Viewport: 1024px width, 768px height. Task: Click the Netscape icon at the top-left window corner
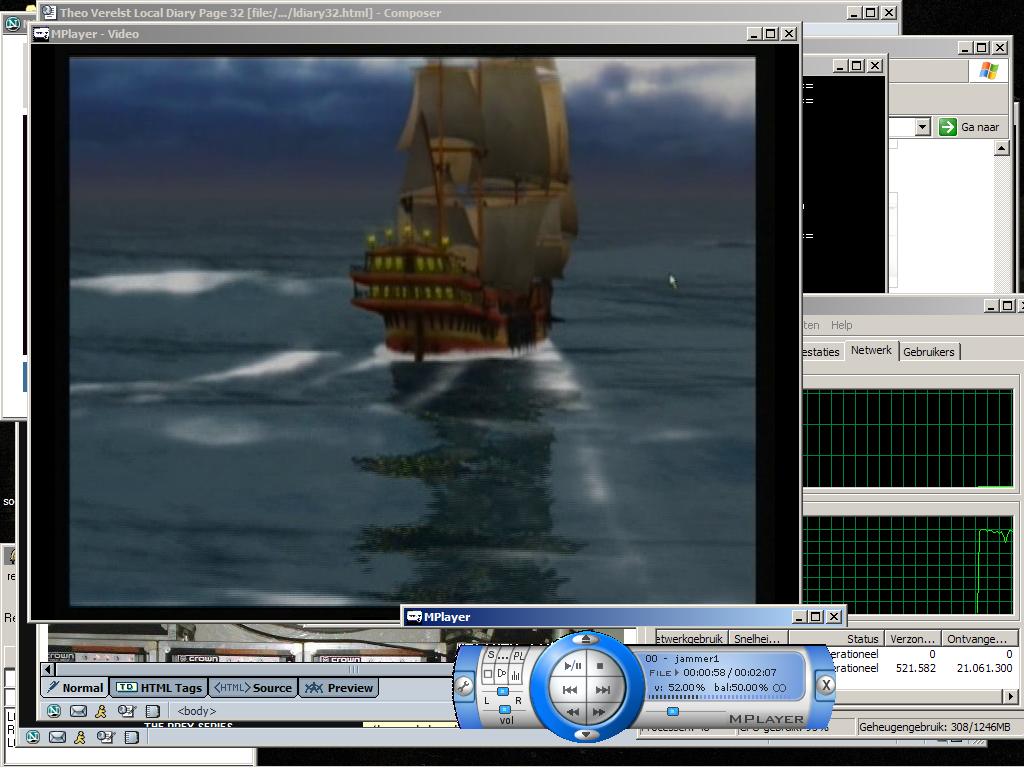pyautogui.click(x=12, y=24)
